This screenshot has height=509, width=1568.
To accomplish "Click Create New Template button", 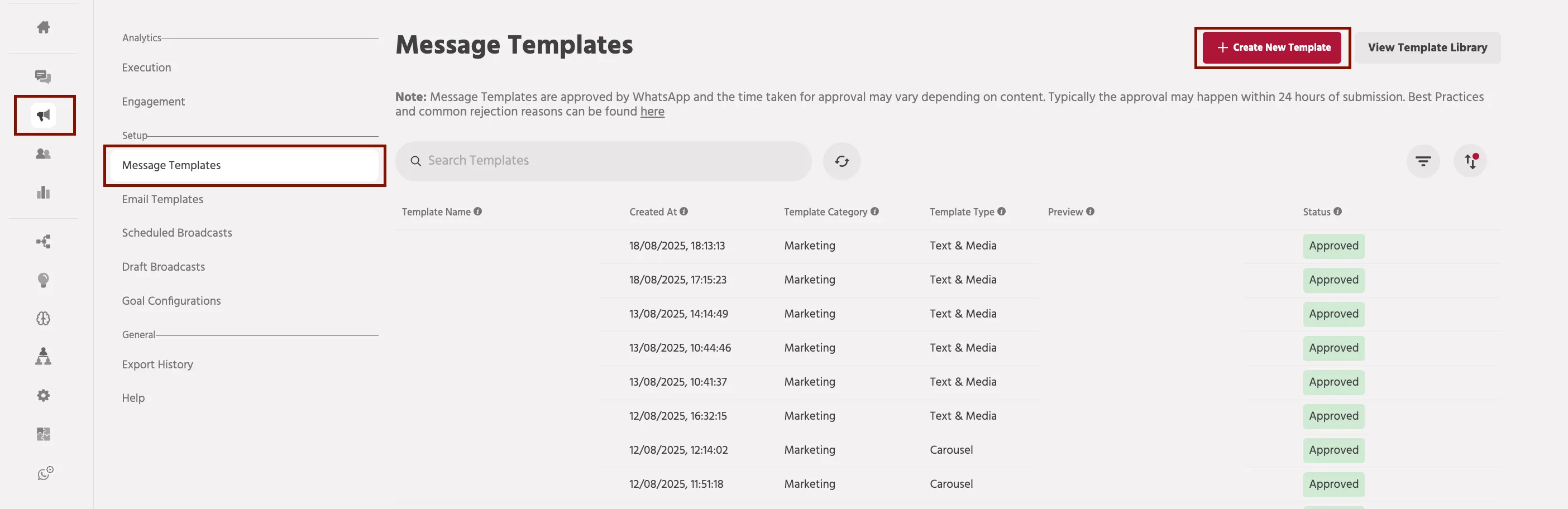I will [1272, 47].
